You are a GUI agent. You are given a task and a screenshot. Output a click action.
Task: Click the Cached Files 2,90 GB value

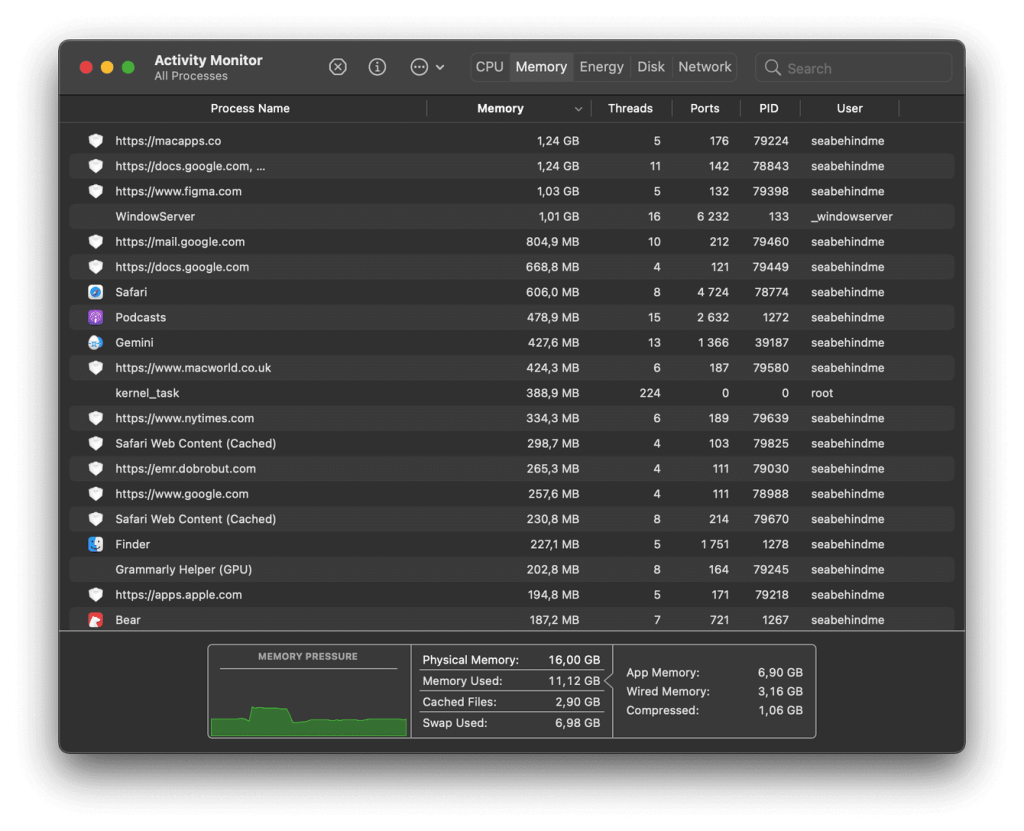[577, 702]
